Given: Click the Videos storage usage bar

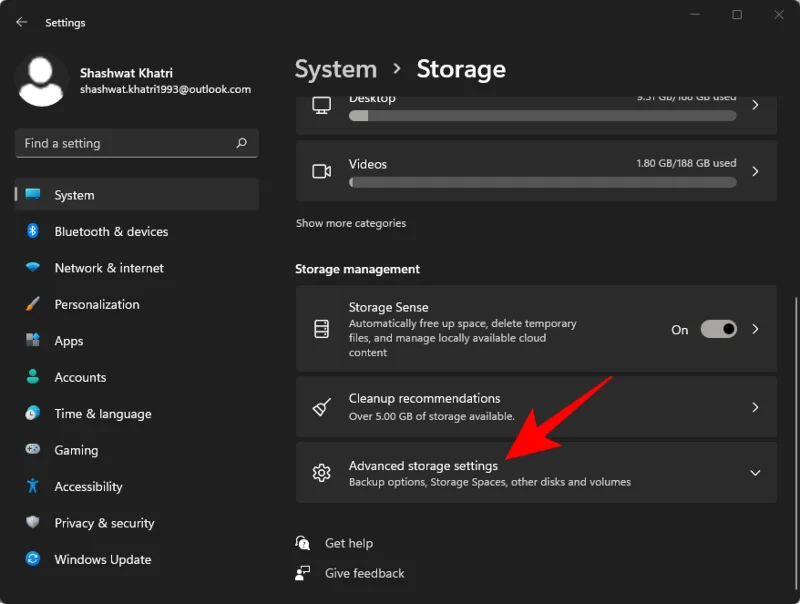Looking at the screenshot, I should point(543,182).
